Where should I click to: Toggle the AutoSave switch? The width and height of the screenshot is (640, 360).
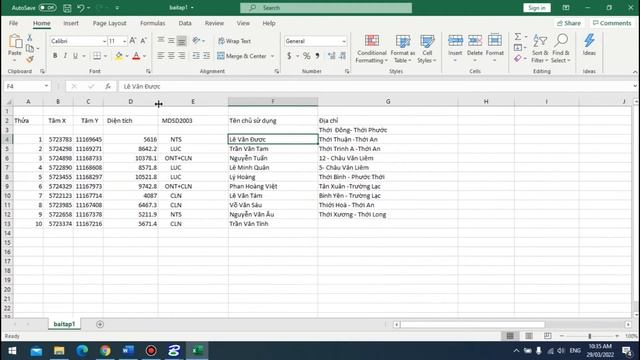pos(47,8)
